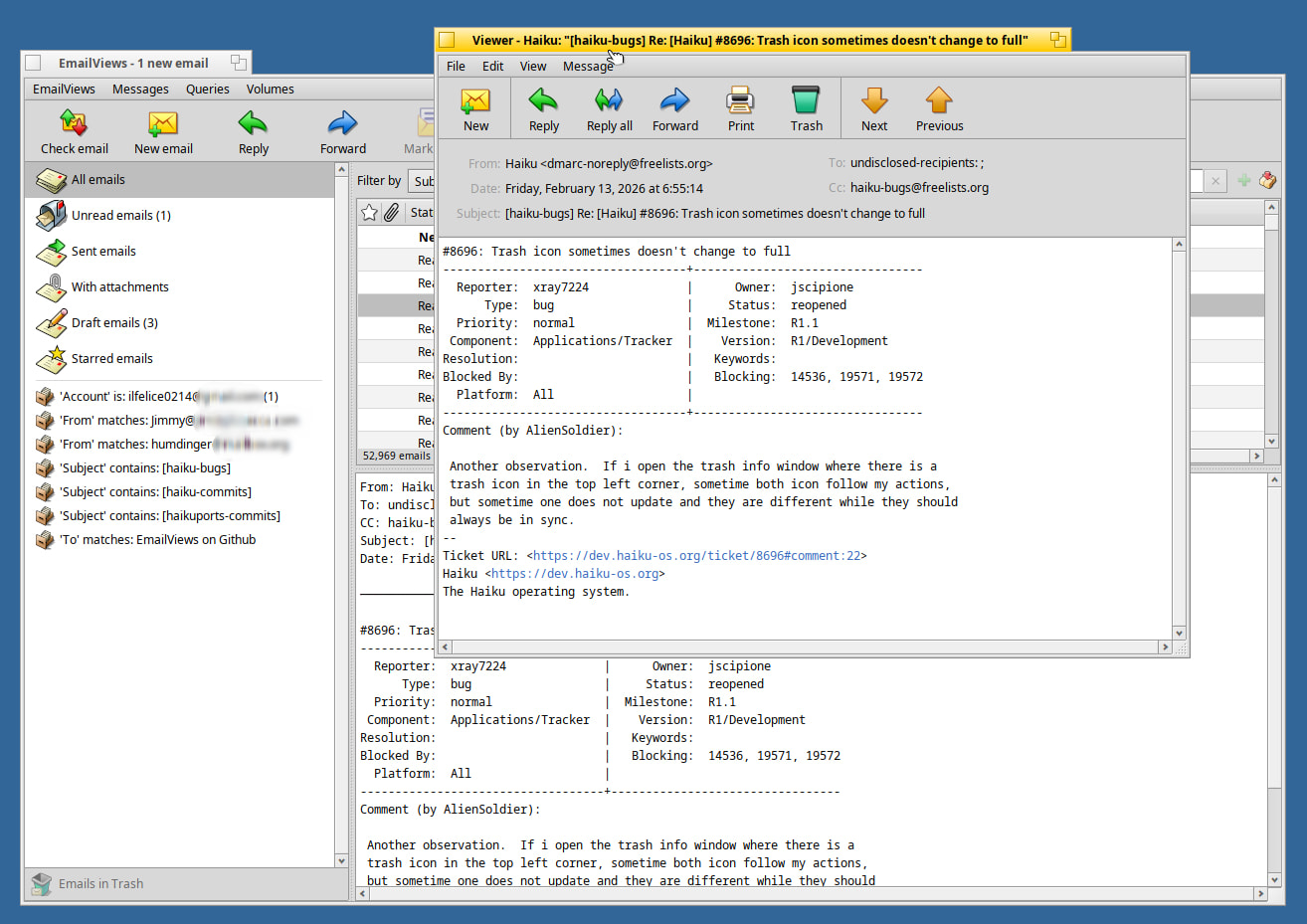Image resolution: width=1307 pixels, height=924 pixels.
Task: Compose New email from main toolbar
Action: tap(163, 132)
